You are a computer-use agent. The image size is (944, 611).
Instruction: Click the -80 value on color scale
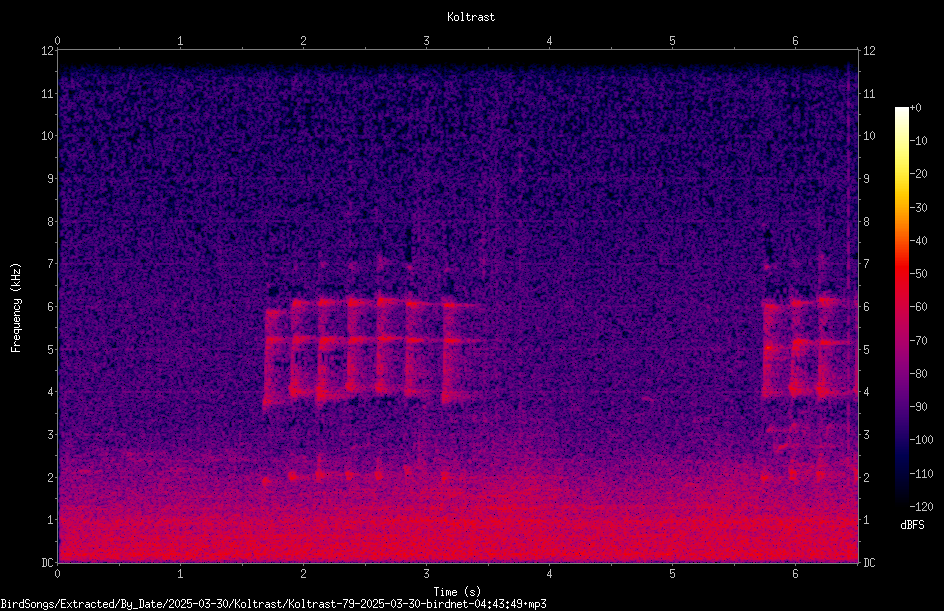[919, 374]
